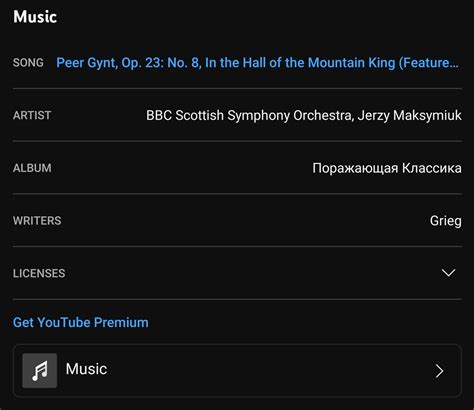Click the music note icon
474x410 pixels.
(x=40, y=371)
